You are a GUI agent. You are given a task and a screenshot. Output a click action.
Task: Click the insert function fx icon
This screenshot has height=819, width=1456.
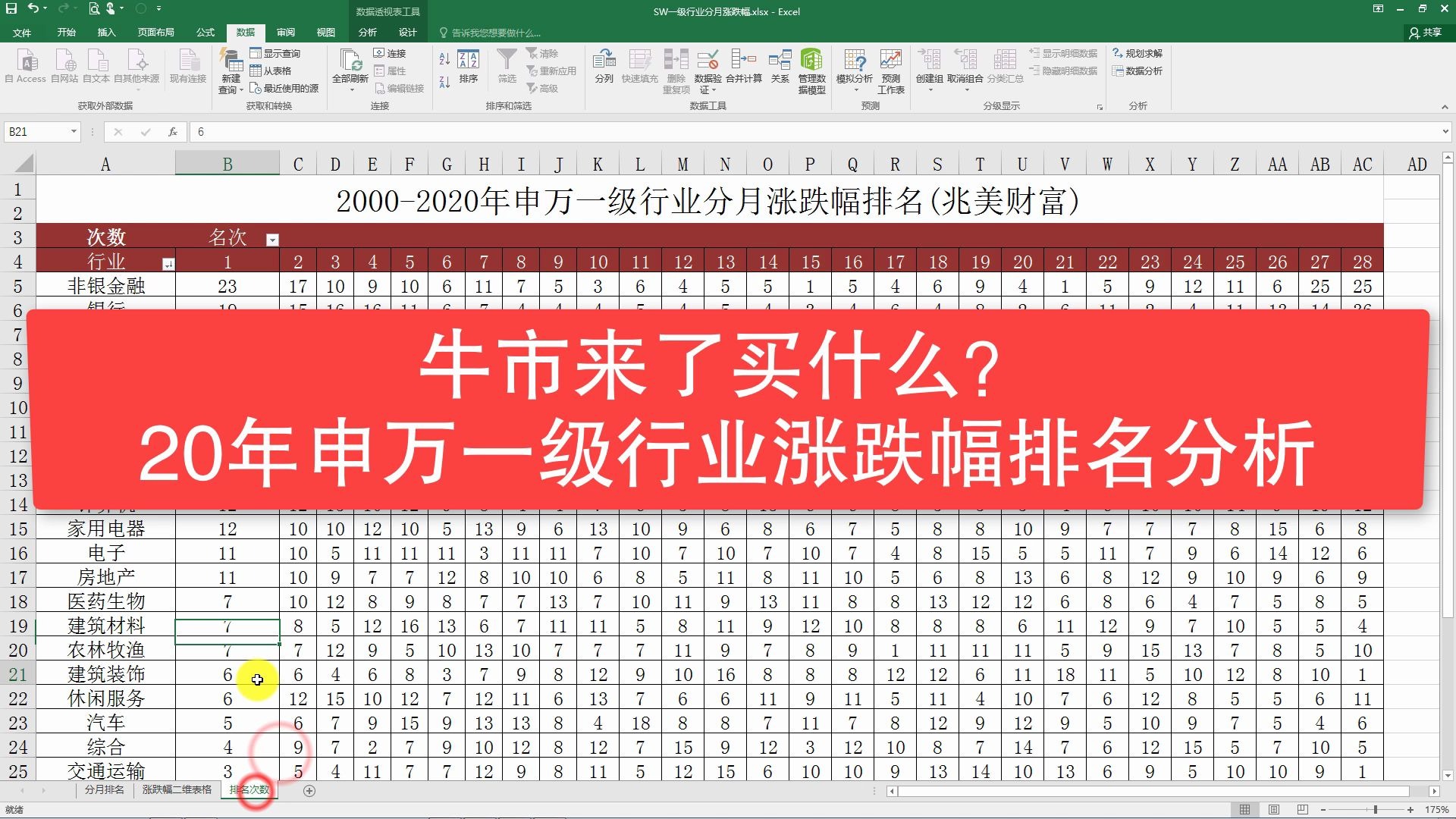173,132
